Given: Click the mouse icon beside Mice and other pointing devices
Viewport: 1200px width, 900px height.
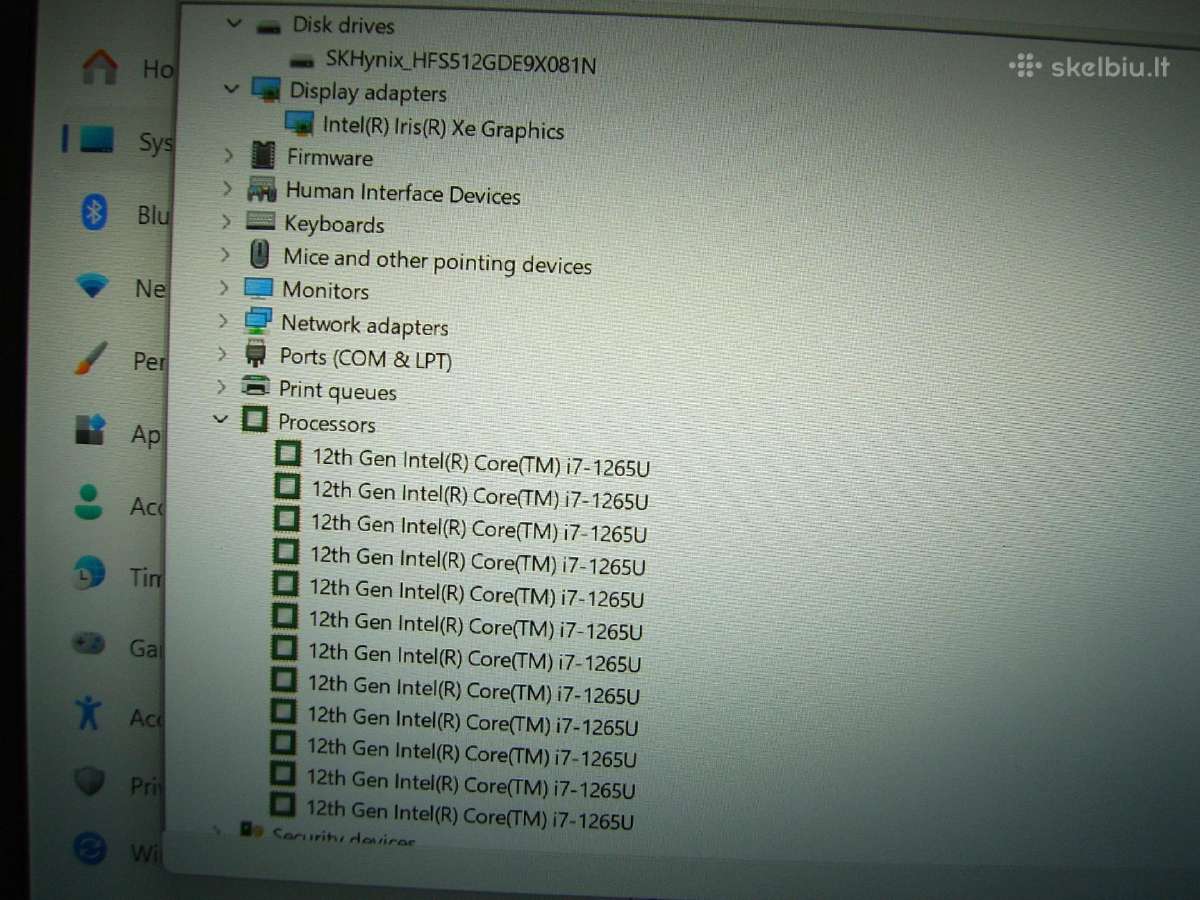Looking at the screenshot, I should tap(260, 254).
